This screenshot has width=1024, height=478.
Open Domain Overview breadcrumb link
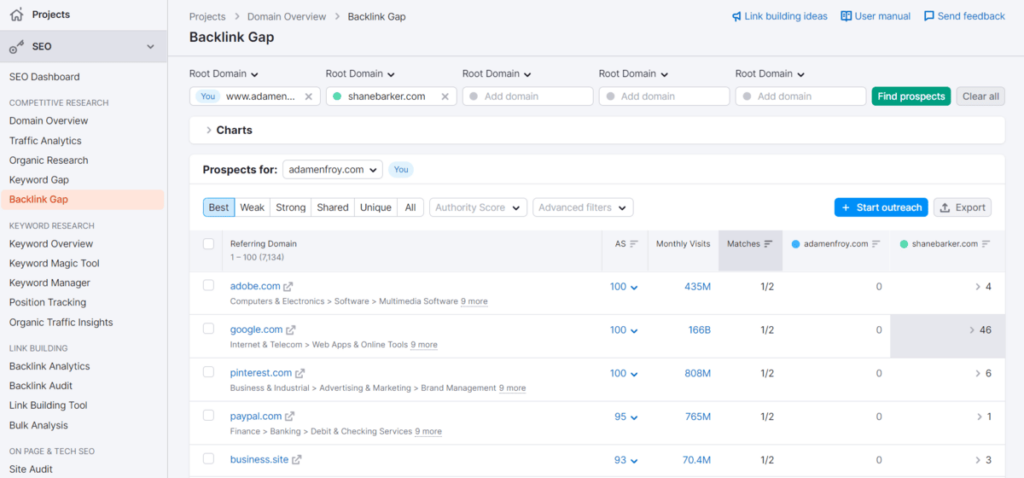286,17
